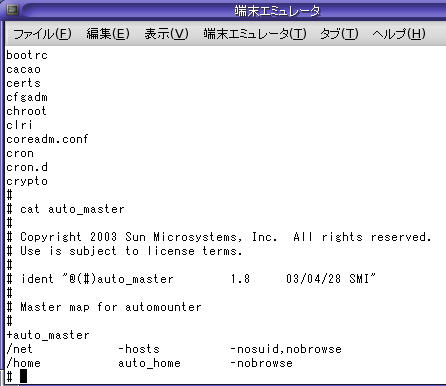Image resolution: width=446 pixels, height=386 pixels.
Task: Click the 'cat auto_master' command line
Action: 65,209
